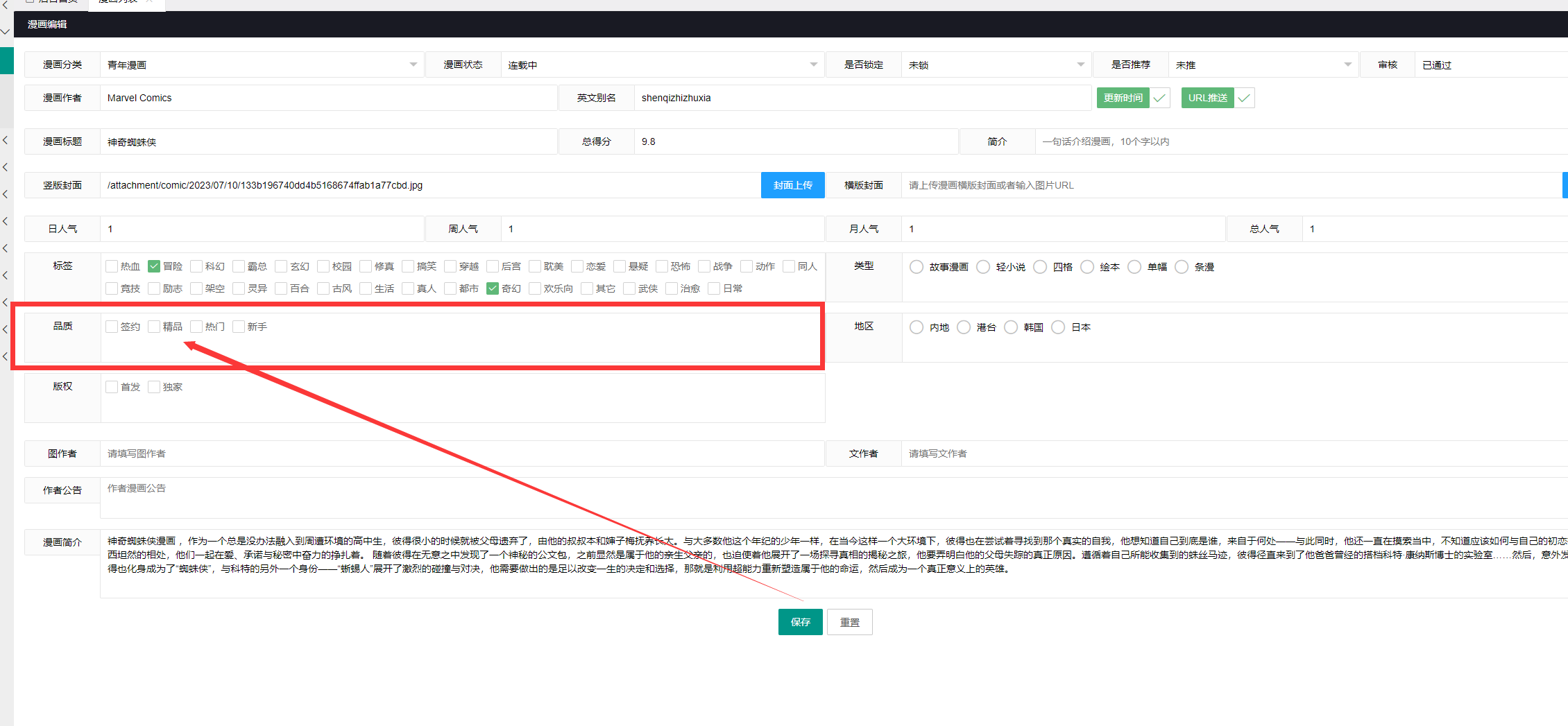
Task: Choose the 故事漫画 type radio button
Action: coord(917,267)
